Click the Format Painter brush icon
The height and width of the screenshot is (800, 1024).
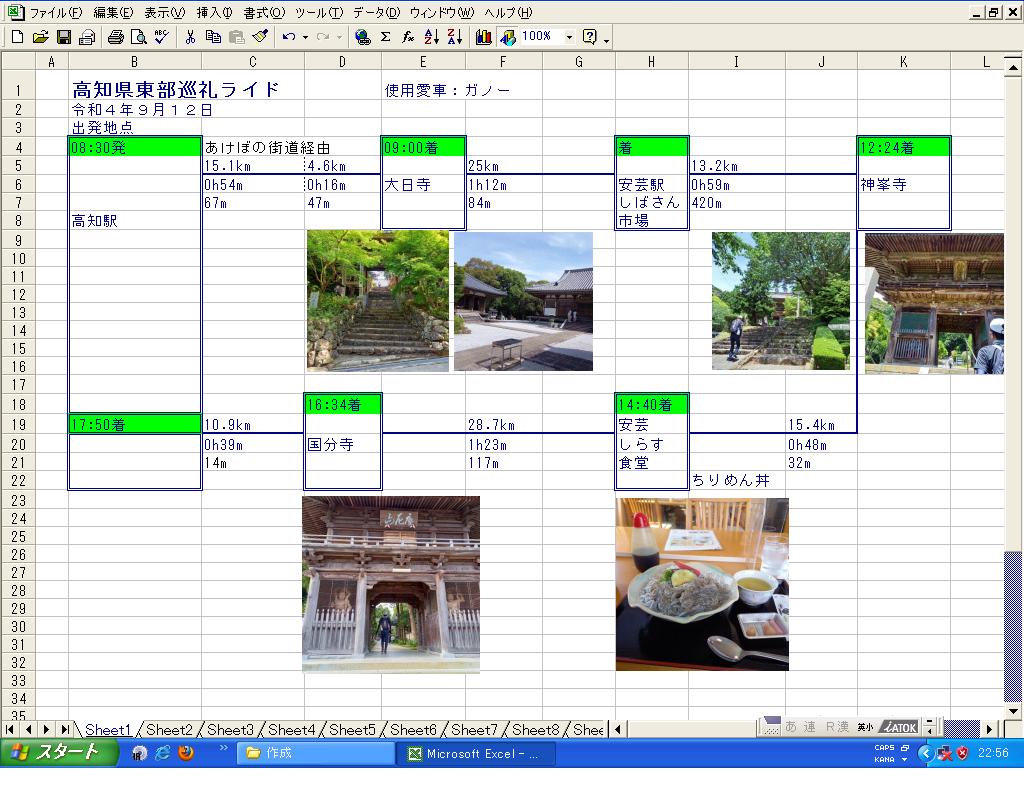pyautogui.click(x=260, y=37)
